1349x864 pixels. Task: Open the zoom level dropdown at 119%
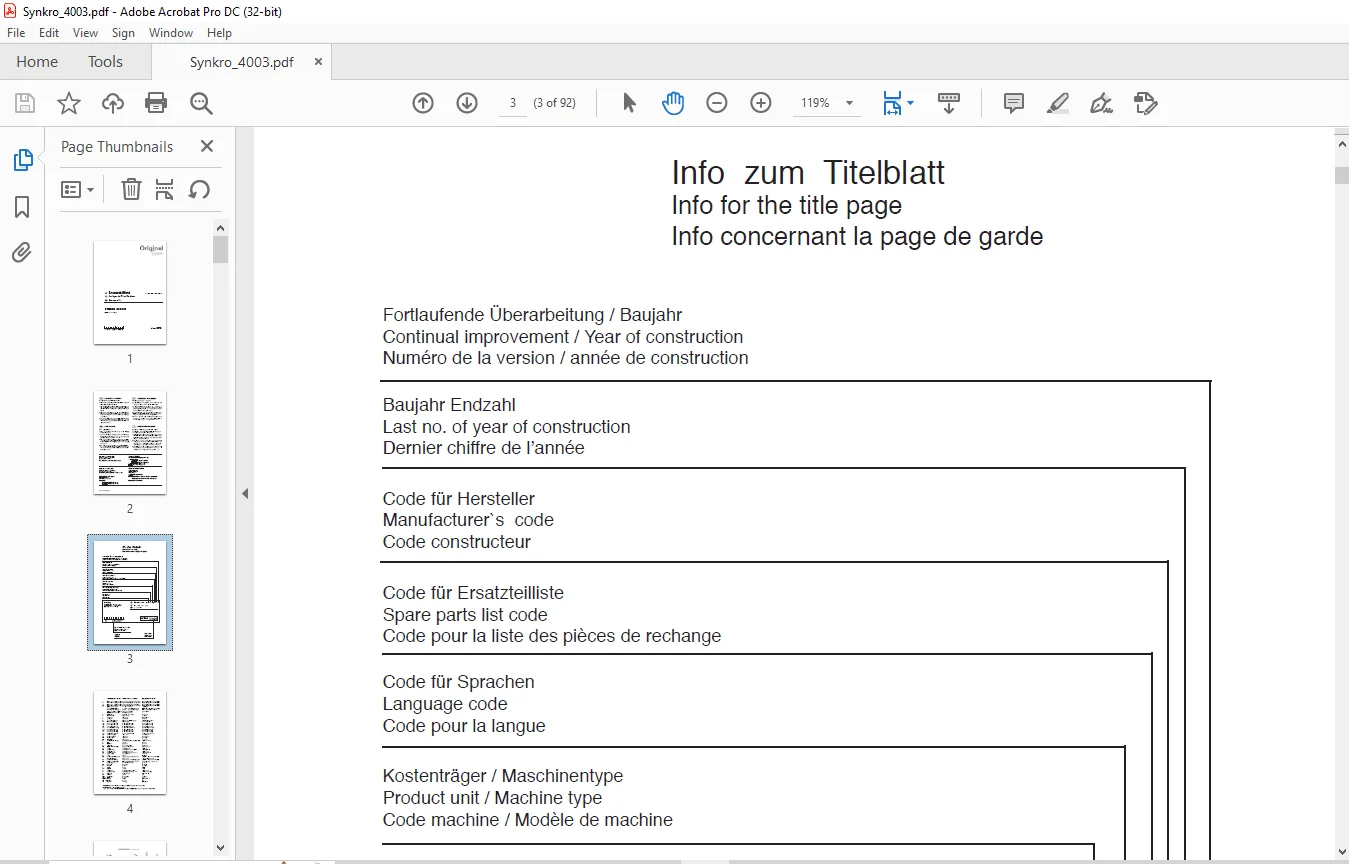click(x=827, y=103)
